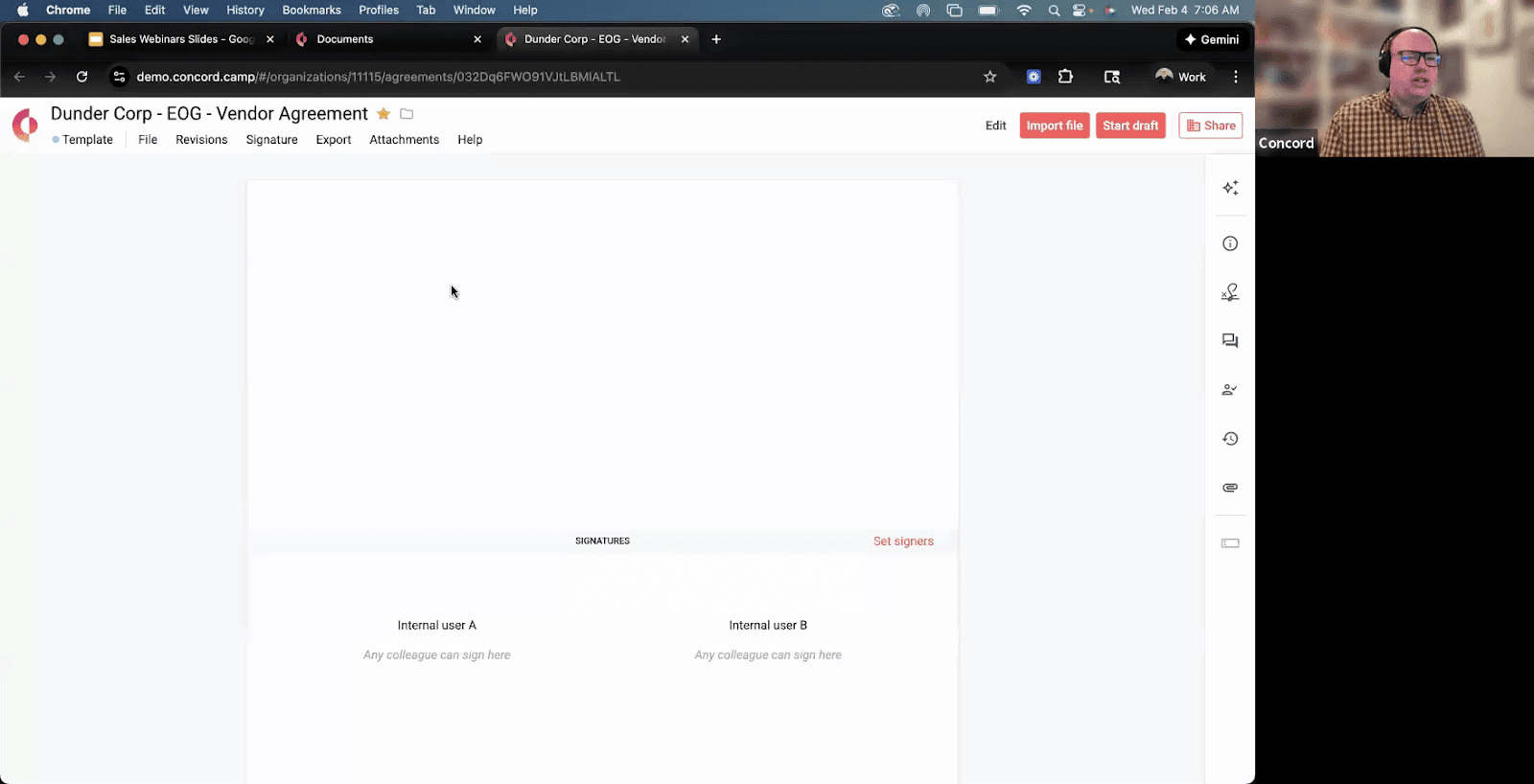
Task: Open the Bookmarks menu in macOS menu bar
Action: (312, 11)
